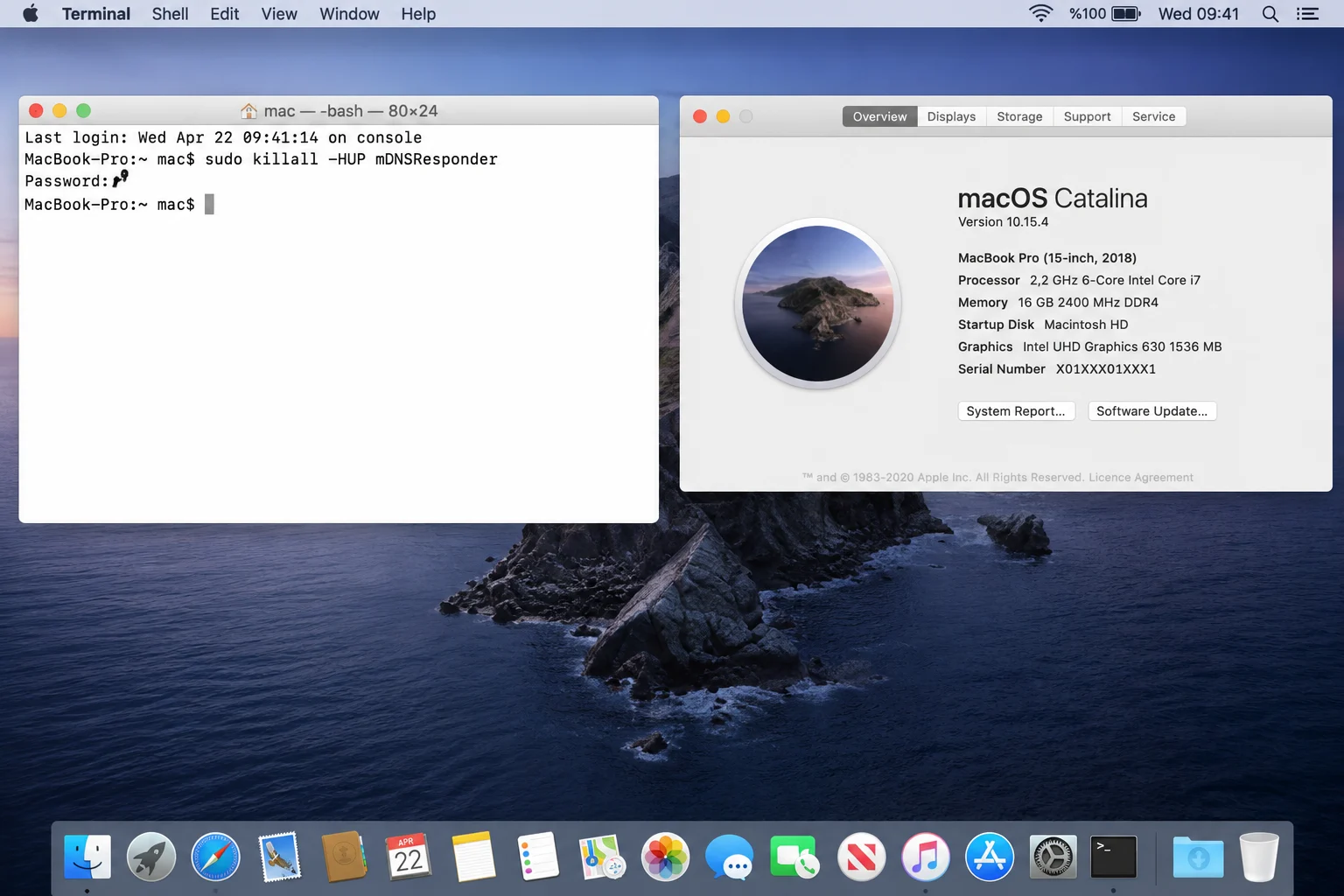Image resolution: width=1344 pixels, height=896 pixels.
Task: Click the Version 10.15.4 text
Action: 1003,222
